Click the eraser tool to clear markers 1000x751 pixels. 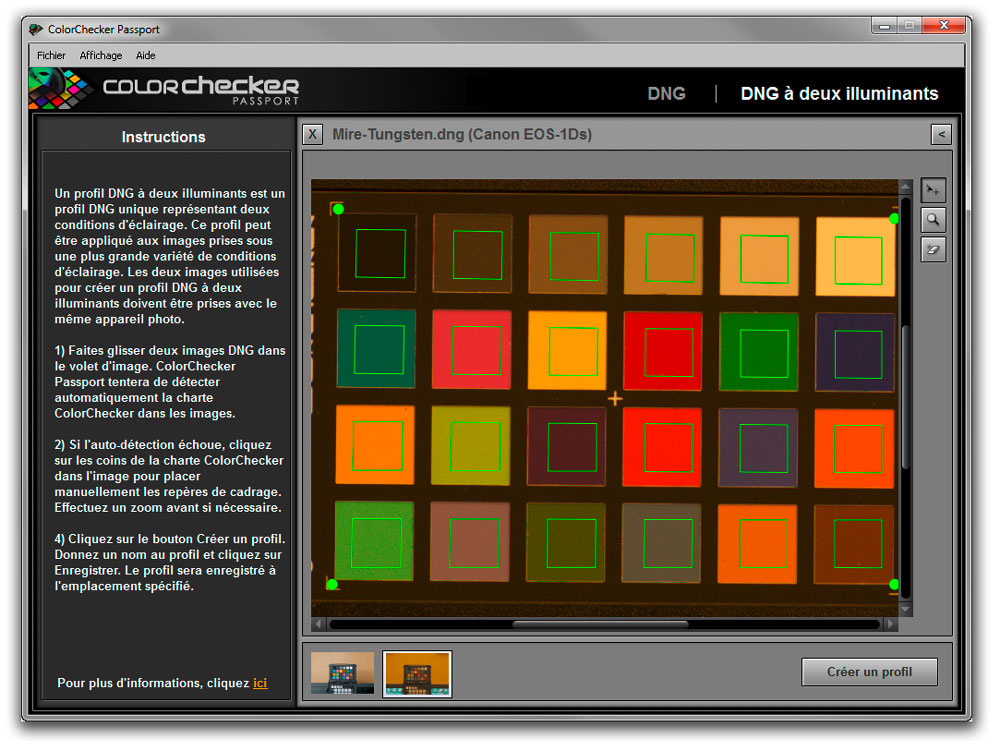933,249
